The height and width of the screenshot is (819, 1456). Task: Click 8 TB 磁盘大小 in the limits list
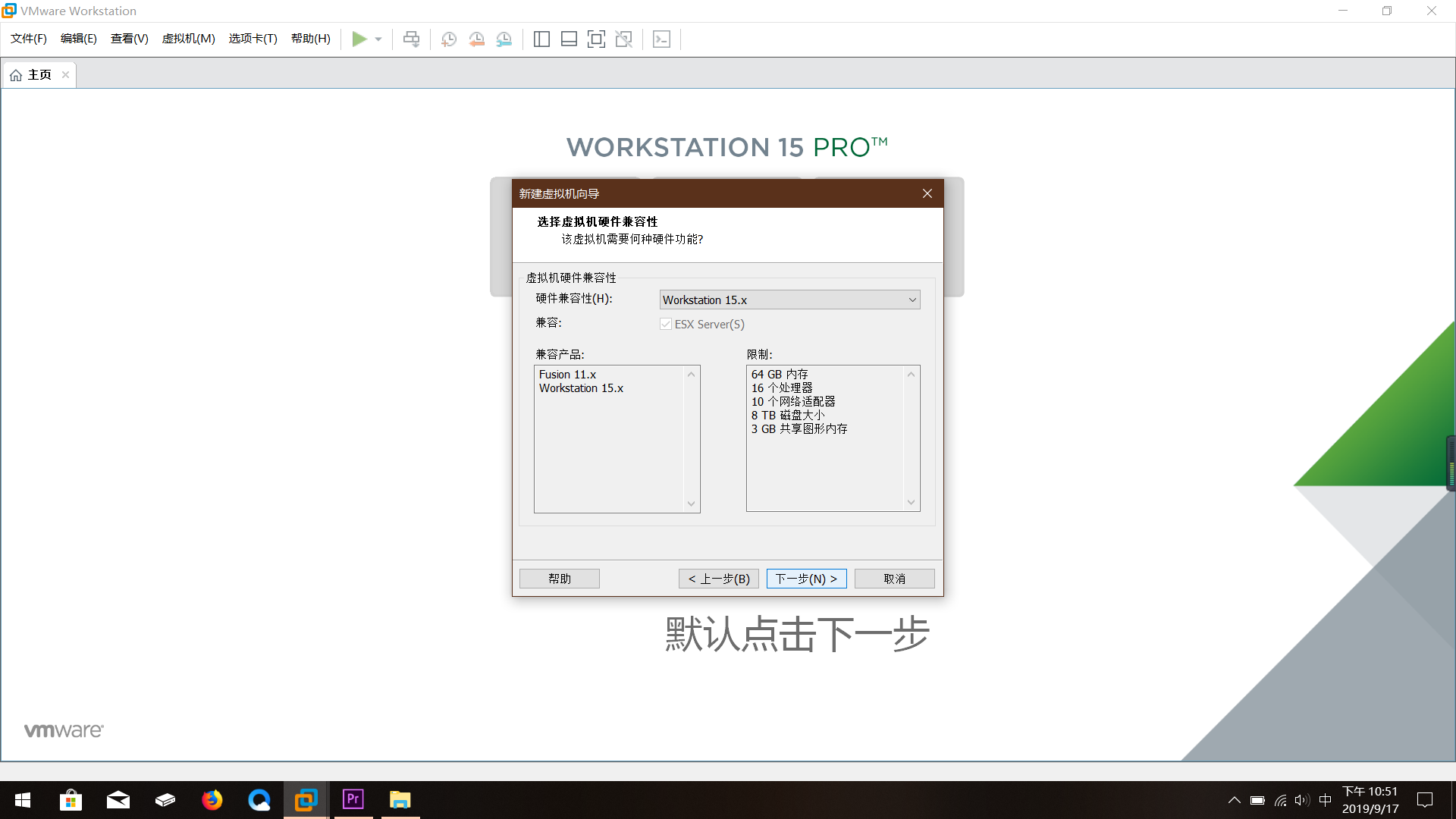coord(788,416)
